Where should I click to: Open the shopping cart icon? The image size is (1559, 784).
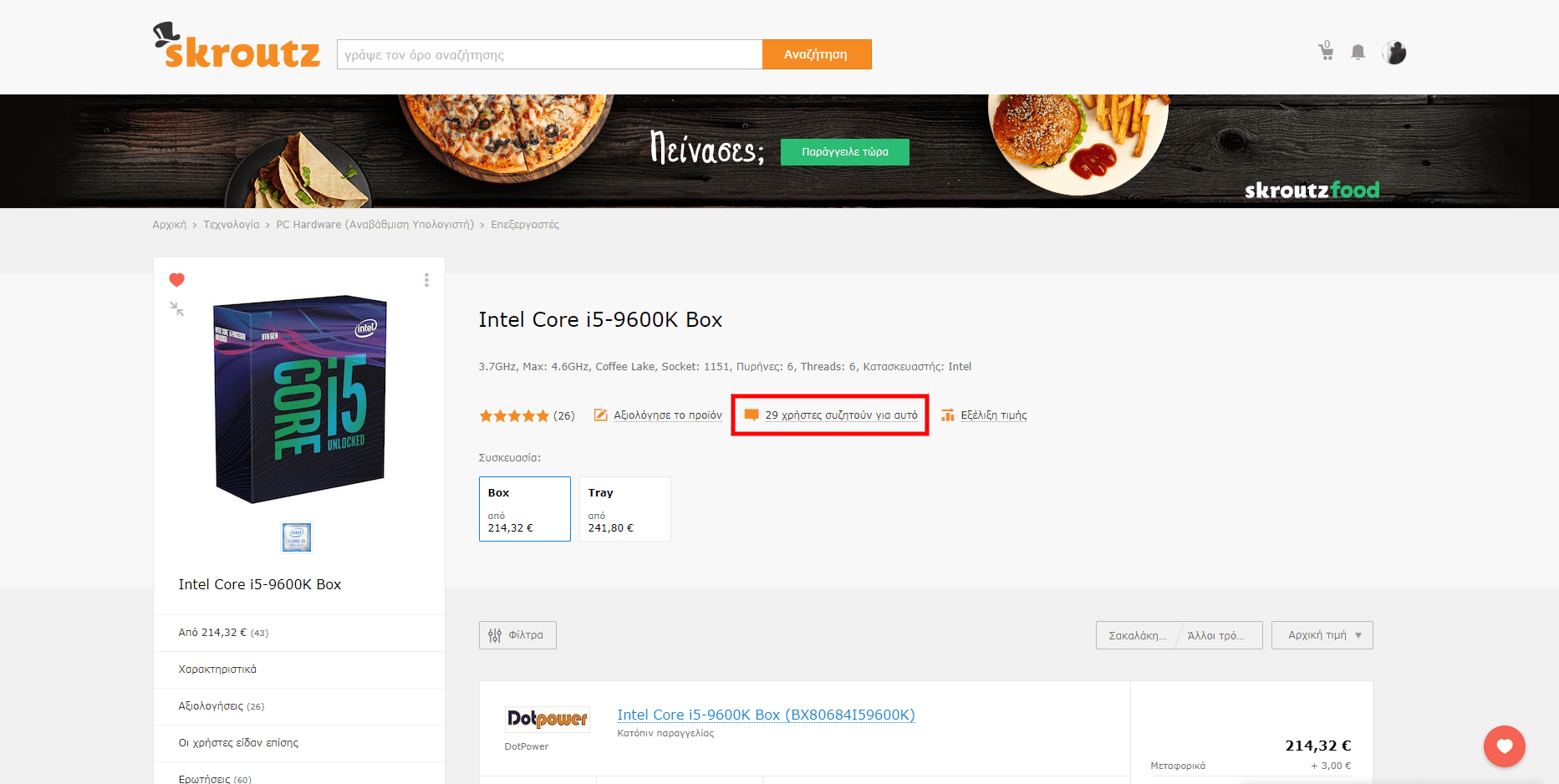[x=1326, y=52]
